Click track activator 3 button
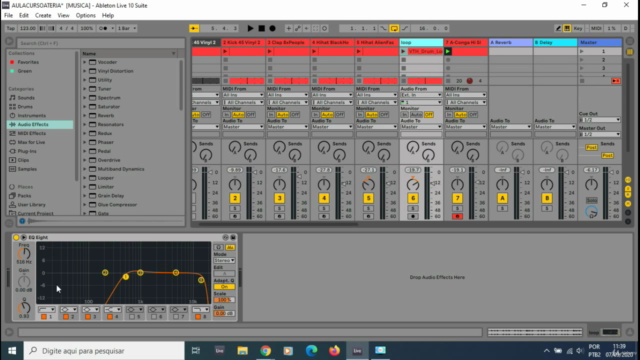The image size is (640, 360). (x=279, y=198)
